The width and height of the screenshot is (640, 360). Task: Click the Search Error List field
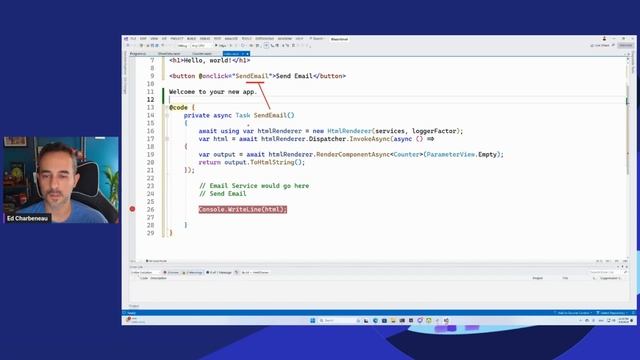608,272
